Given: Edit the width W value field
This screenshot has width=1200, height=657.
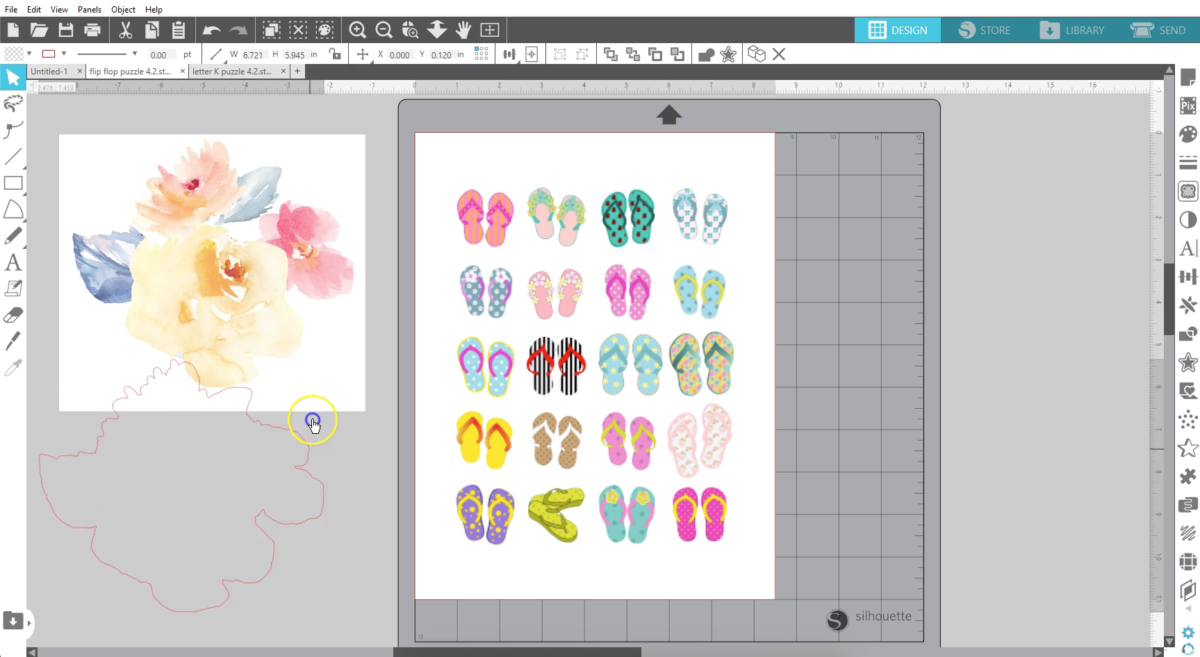Looking at the screenshot, I should pos(257,54).
